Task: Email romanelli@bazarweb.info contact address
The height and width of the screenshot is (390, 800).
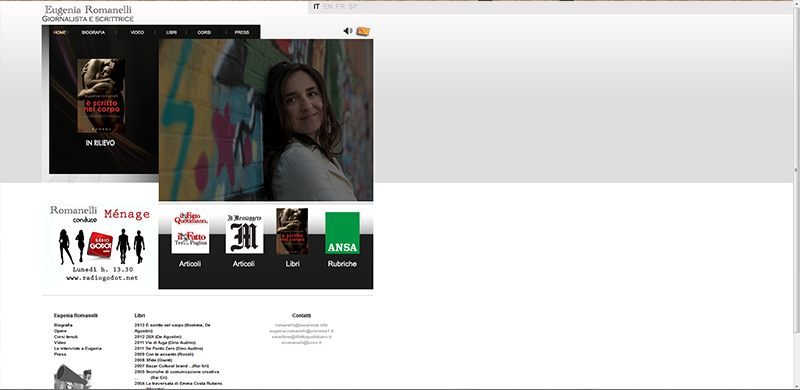Action: pyautogui.click(x=301, y=325)
